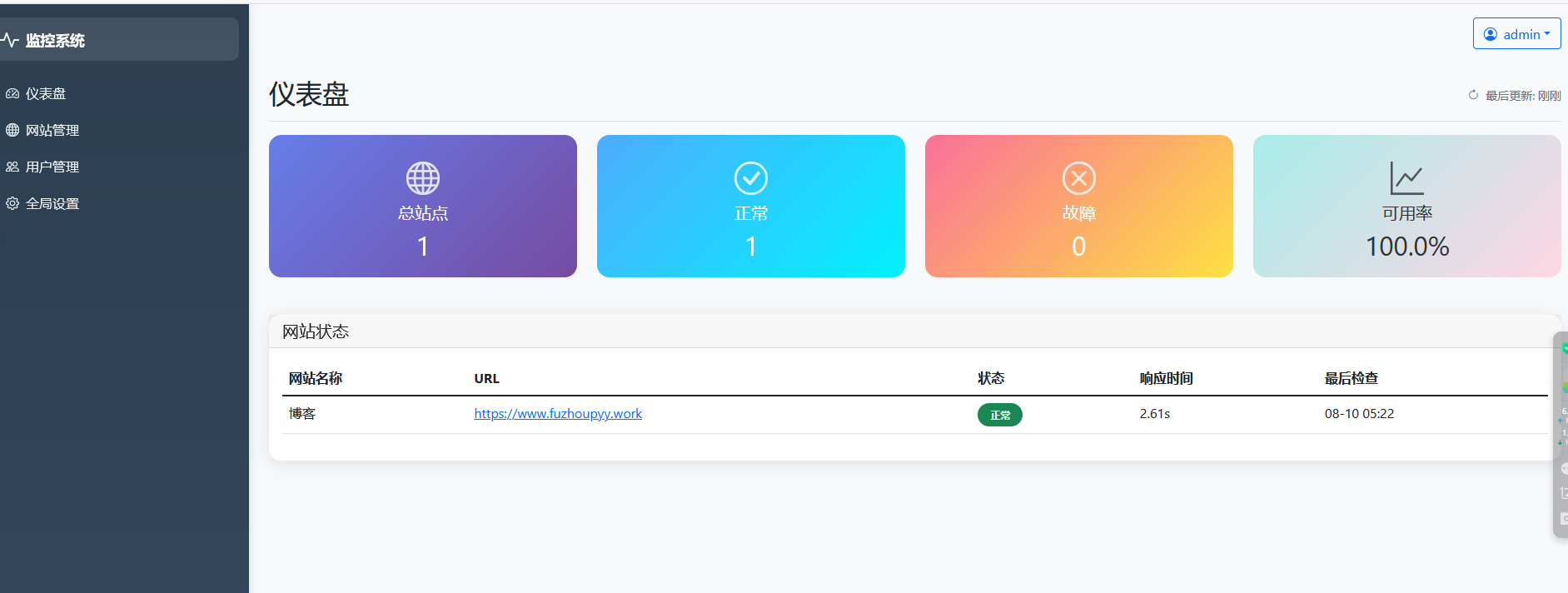This screenshot has height=593, width=1568.
Task: Click the checkmark circle icon on 正常 card
Action: 751,178
